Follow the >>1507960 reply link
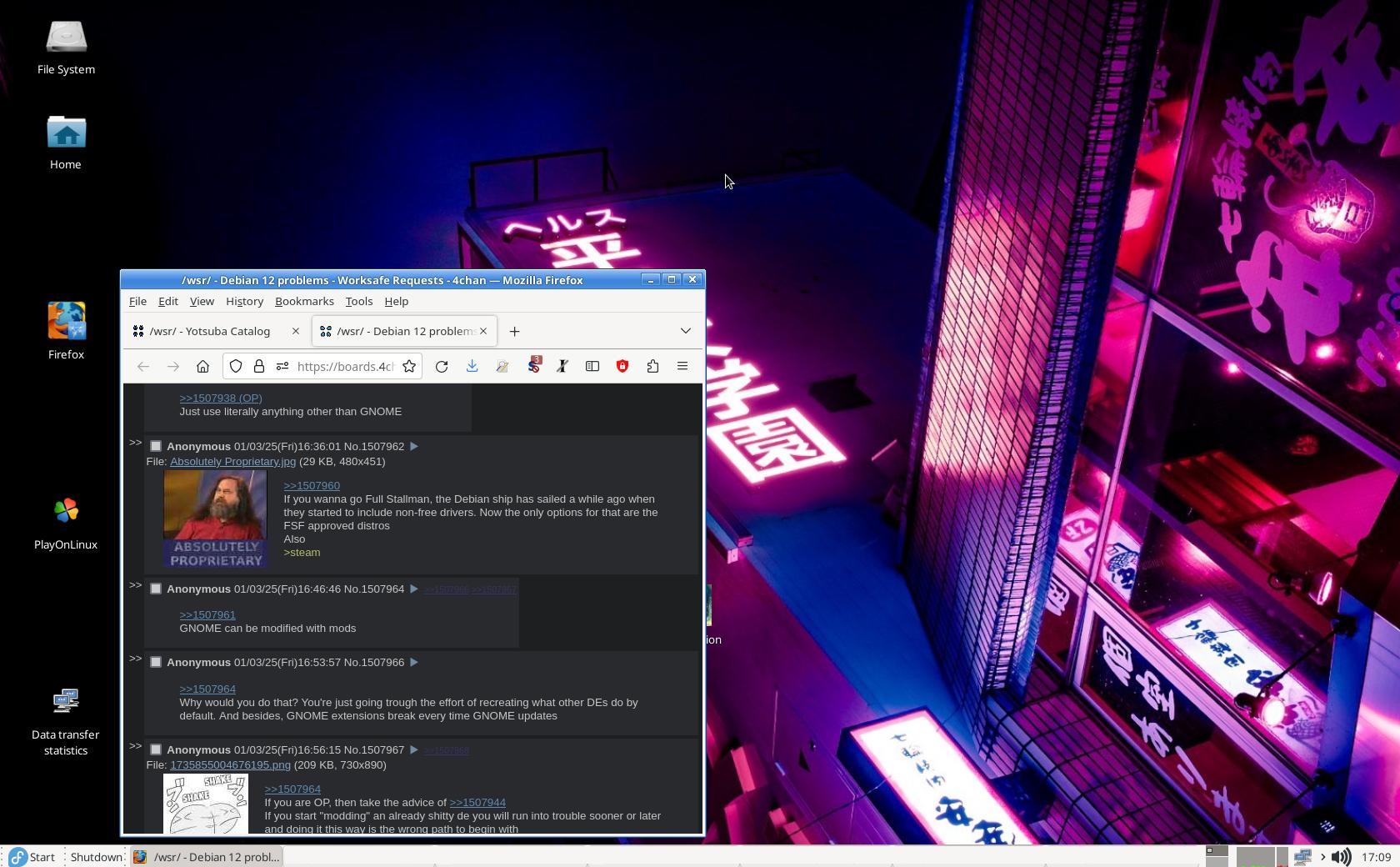Viewport: 1400px width, 867px height. pos(312,485)
